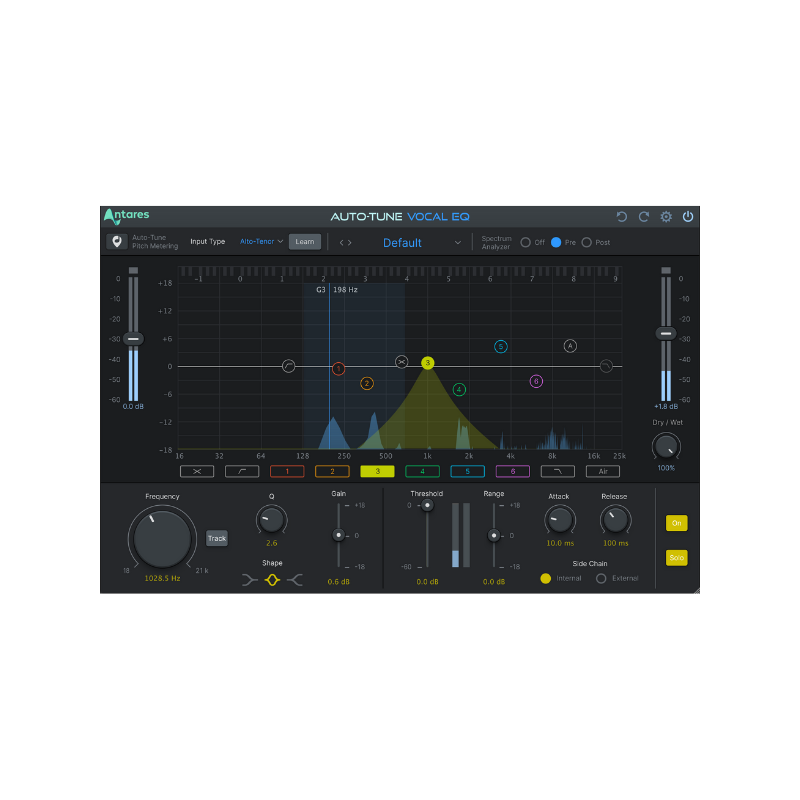The height and width of the screenshot is (800, 800).
Task: Switch to EQ band 1
Action: pos(287,471)
